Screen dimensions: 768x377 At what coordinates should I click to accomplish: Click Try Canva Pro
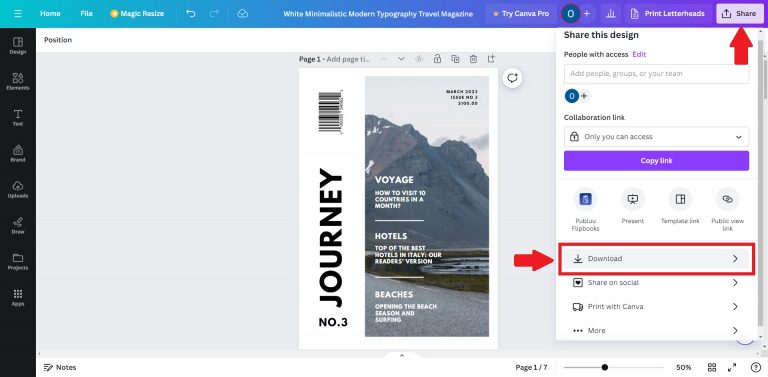[521, 14]
